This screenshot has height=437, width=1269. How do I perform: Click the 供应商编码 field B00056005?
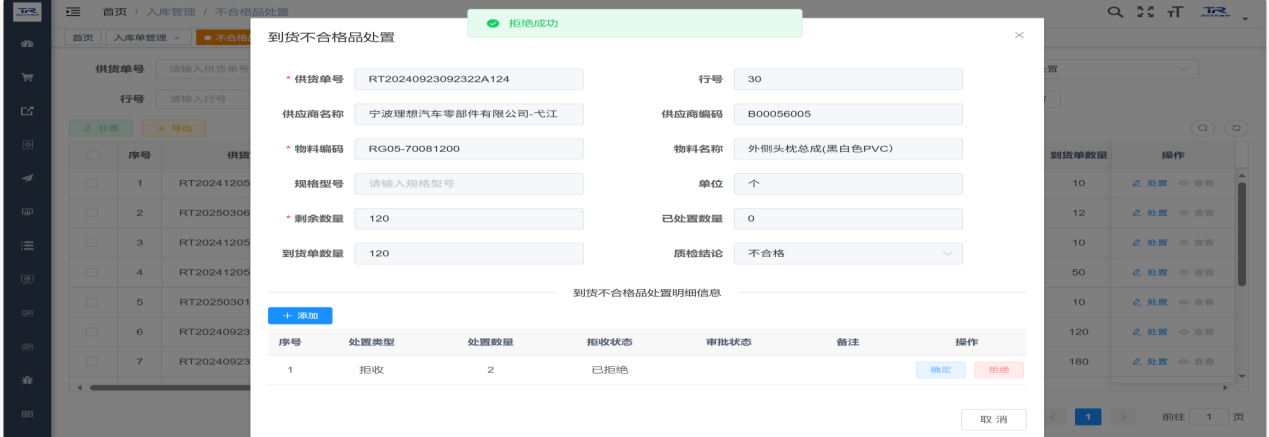pyautogui.click(x=848, y=114)
